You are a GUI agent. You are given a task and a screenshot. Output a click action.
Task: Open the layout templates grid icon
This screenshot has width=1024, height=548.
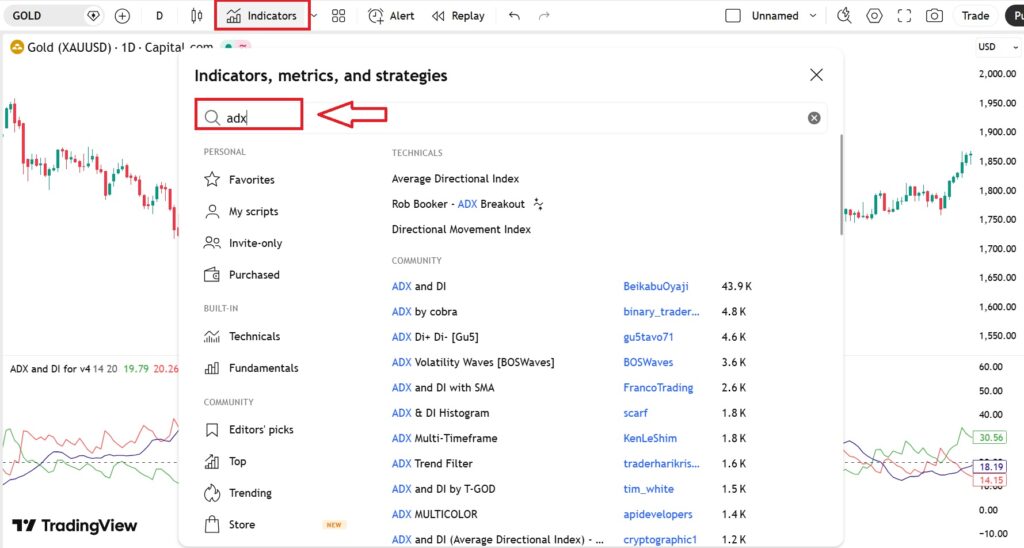[339, 16]
